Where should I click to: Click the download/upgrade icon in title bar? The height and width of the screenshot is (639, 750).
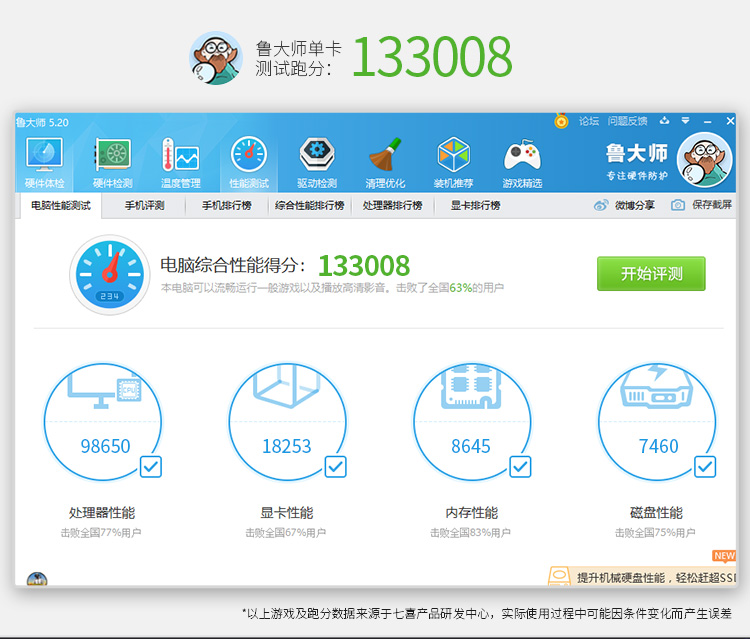[x=664, y=121]
